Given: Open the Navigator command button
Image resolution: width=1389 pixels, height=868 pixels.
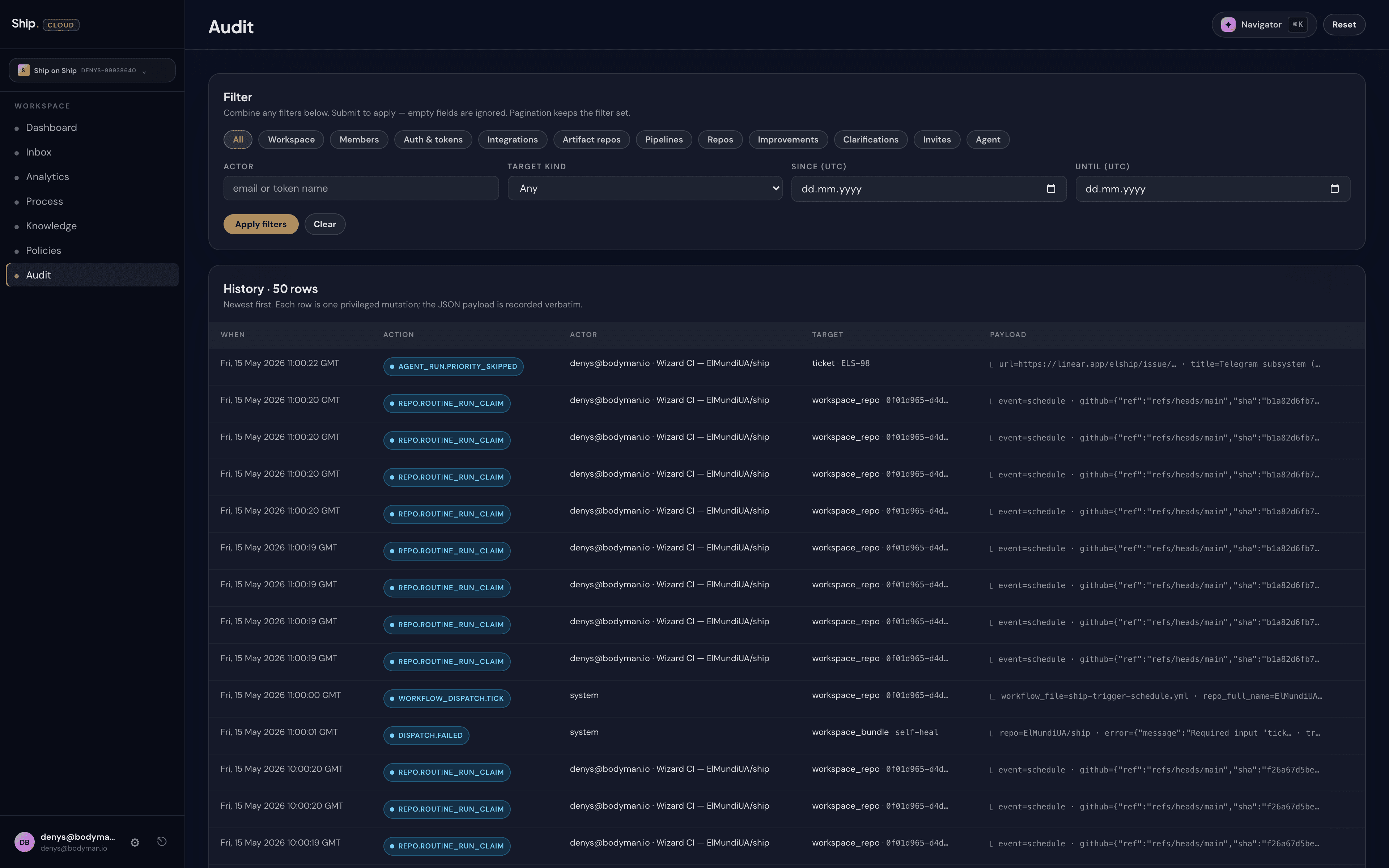Looking at the screenshot, I should (1264, 25).
